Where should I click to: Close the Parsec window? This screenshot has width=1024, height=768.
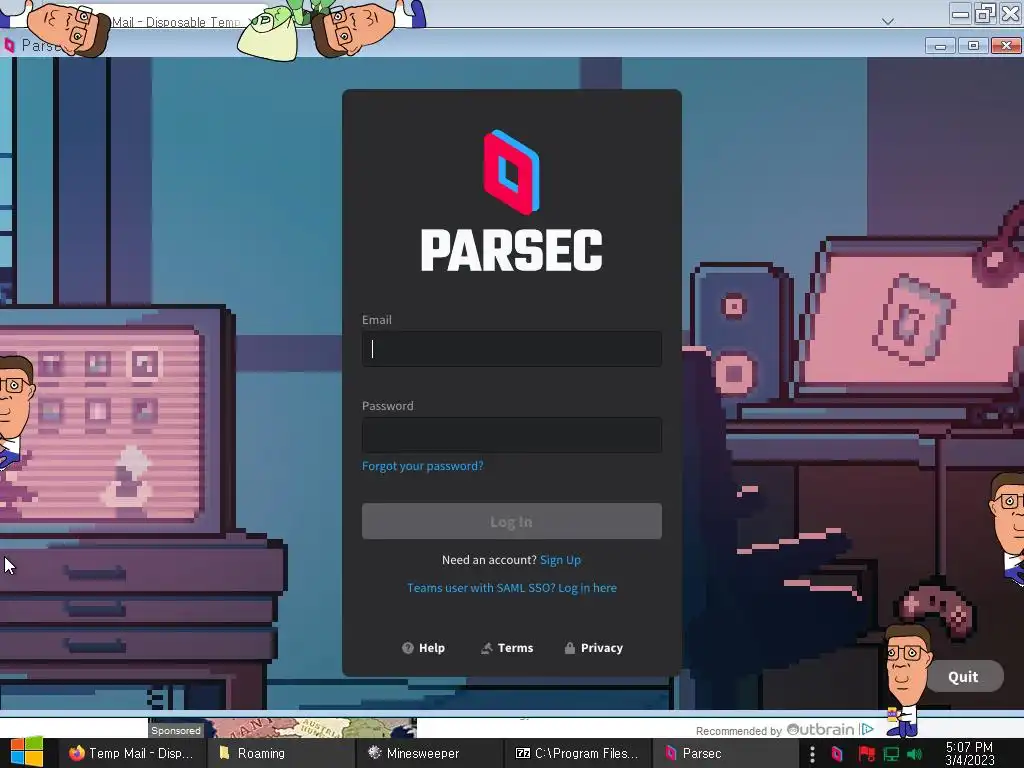(x=1006, y=46)
